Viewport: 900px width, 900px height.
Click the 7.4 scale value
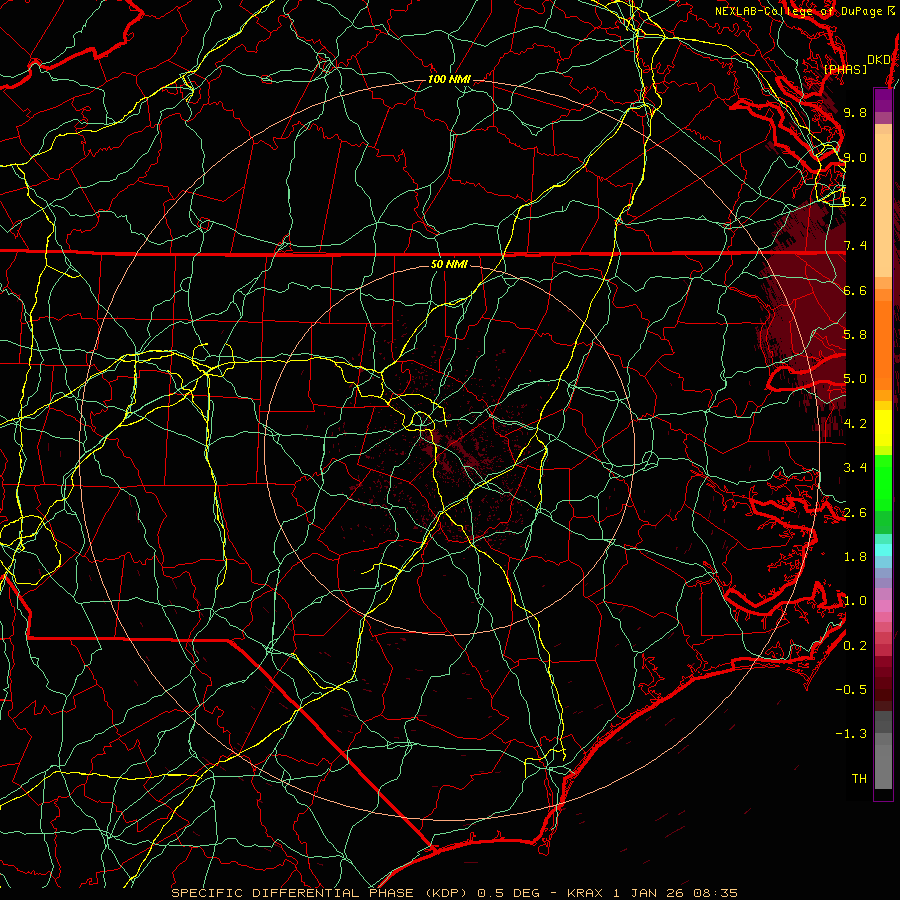(855, 246)
